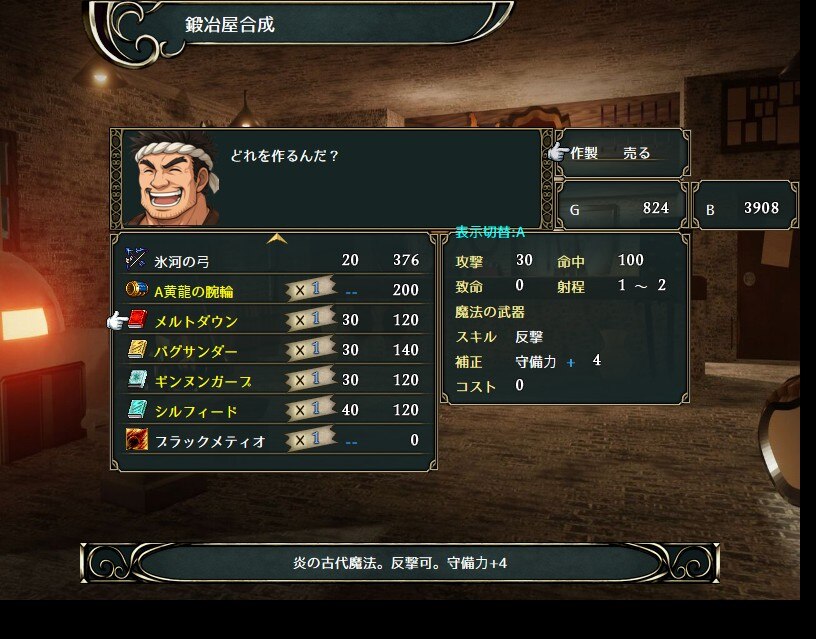Click the 氷河の弓 bow icon

136,259
